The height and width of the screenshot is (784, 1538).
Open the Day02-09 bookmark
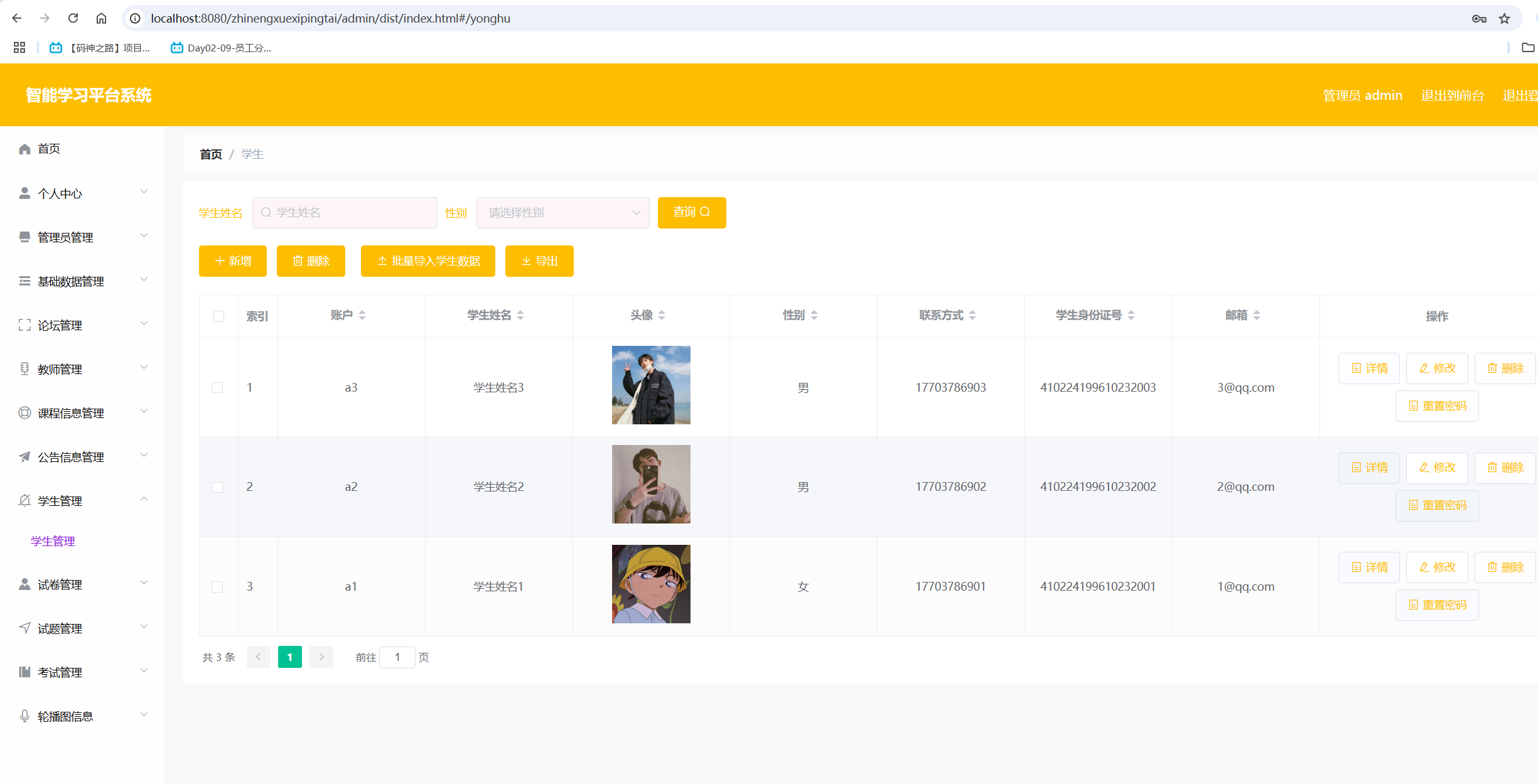(221, 48)
